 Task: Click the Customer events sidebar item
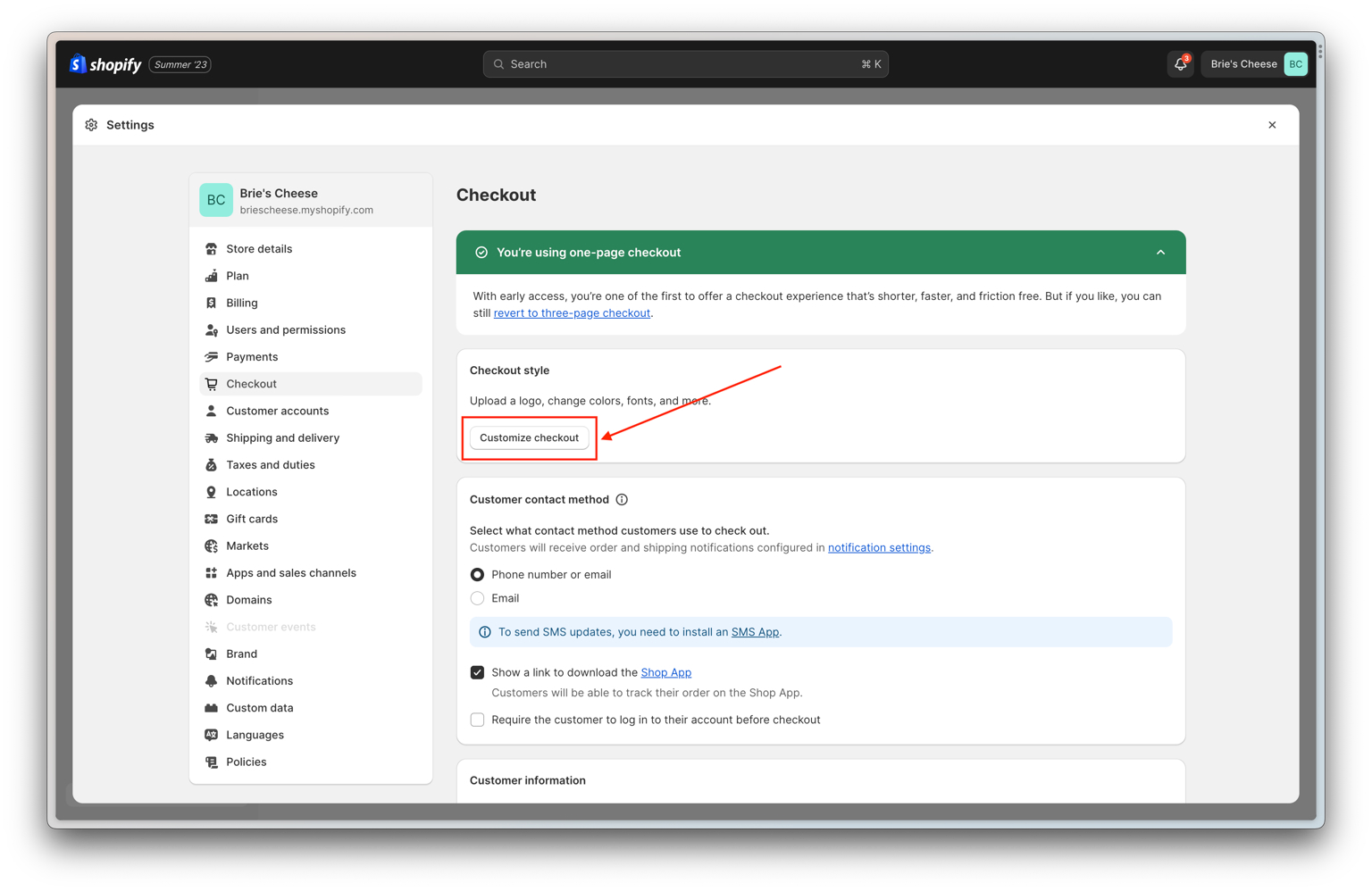point(311,627)
